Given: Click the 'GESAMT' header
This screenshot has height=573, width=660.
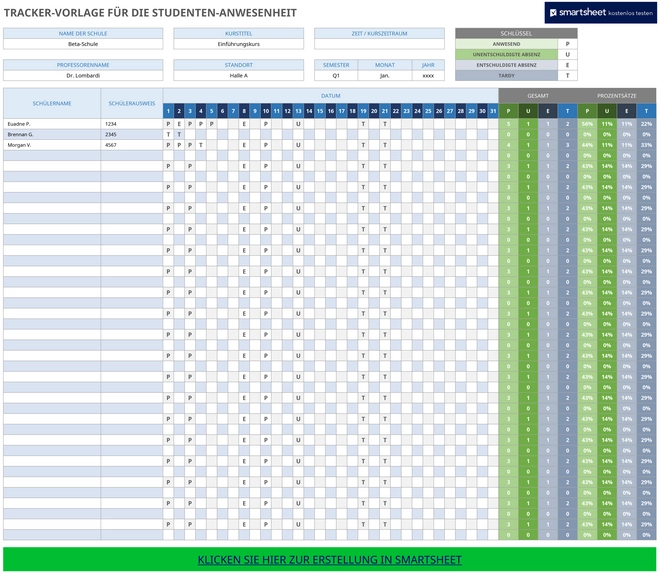Looking at the screenshot, I should click(x=538, y=96).
